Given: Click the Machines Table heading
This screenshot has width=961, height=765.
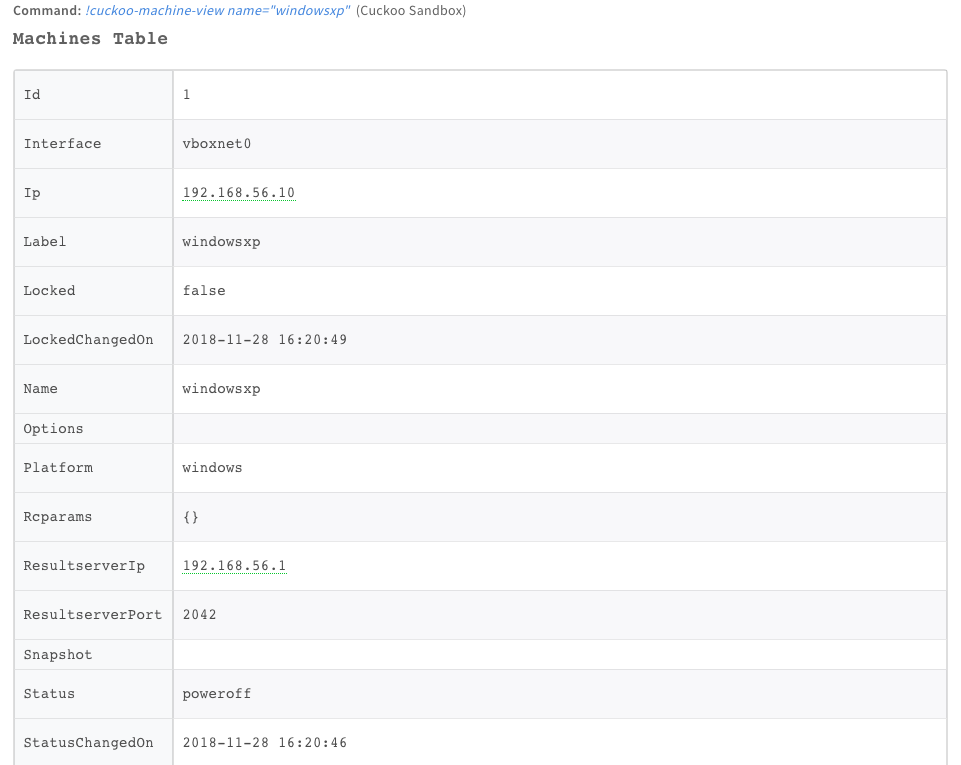Looking at the screenshot, I should click(x=90, y=39).
